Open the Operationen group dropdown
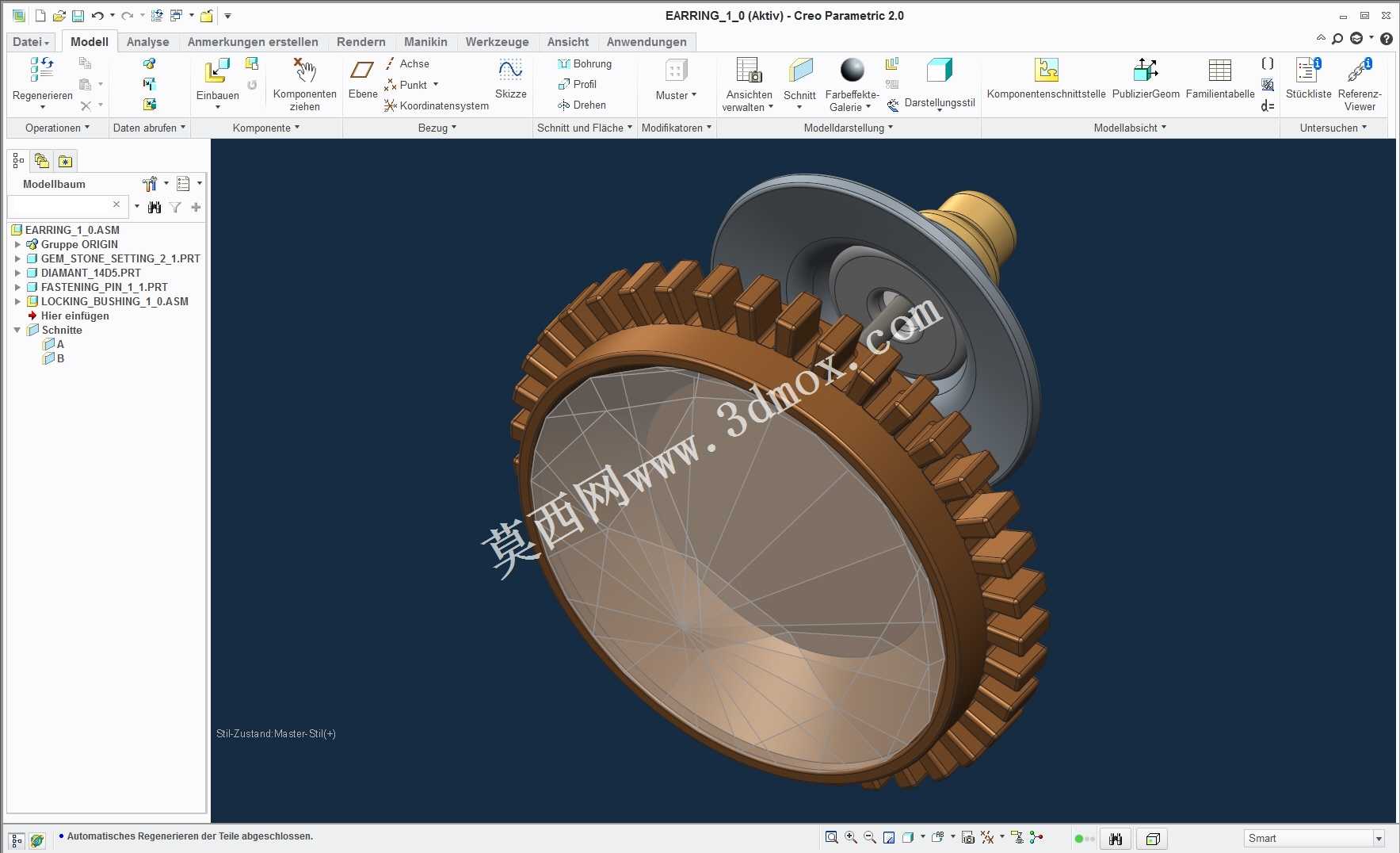Image resolution: width=1400 pixels, height=853 pixels. (57, 128)
